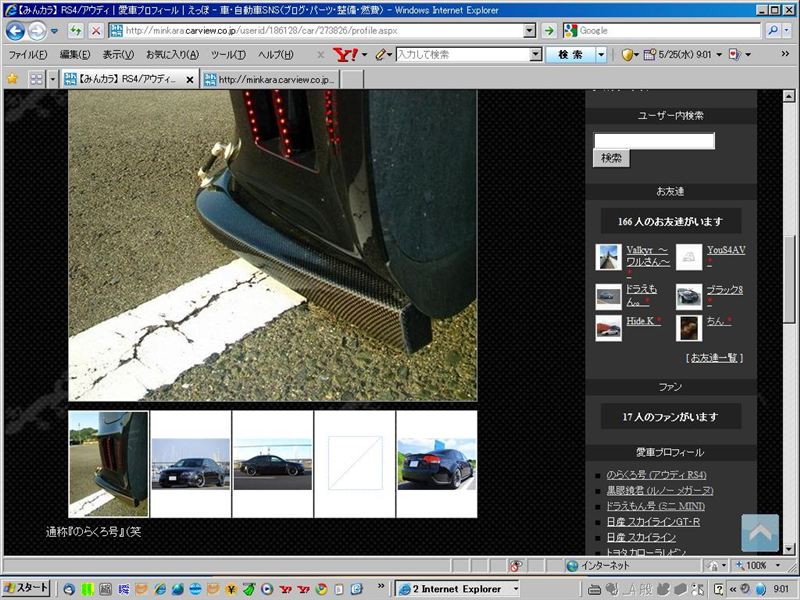Open a new blank tab
This screenshot has height=600, width=800.
point(352,80)
